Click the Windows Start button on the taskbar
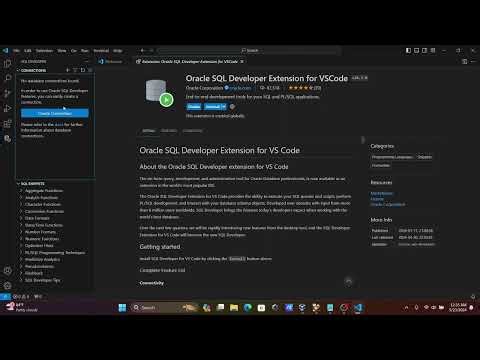The height and width of the screenshot is (360, 480). [122, 308]
